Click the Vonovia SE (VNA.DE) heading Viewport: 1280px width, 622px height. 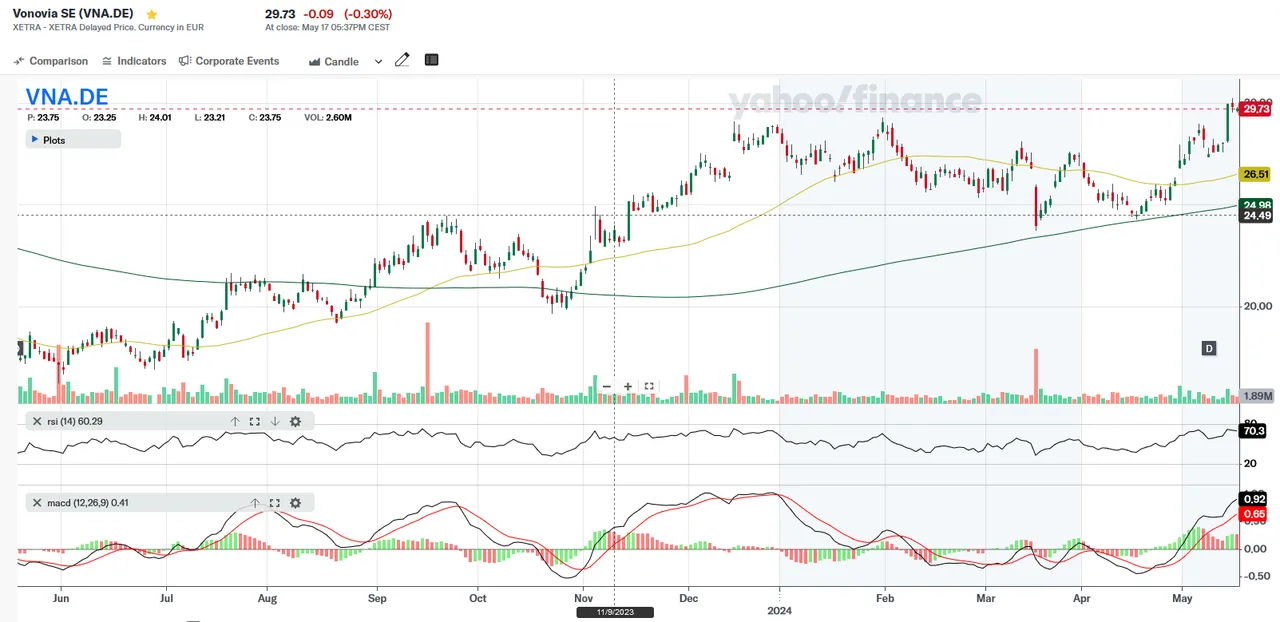pos(75,14)
